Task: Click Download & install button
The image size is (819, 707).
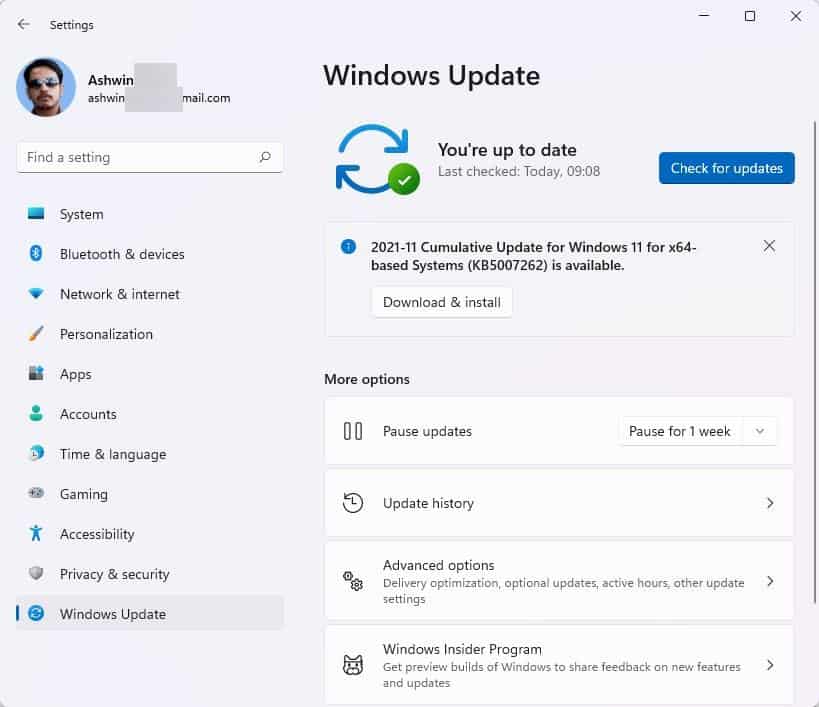Action: click(442, 302)
